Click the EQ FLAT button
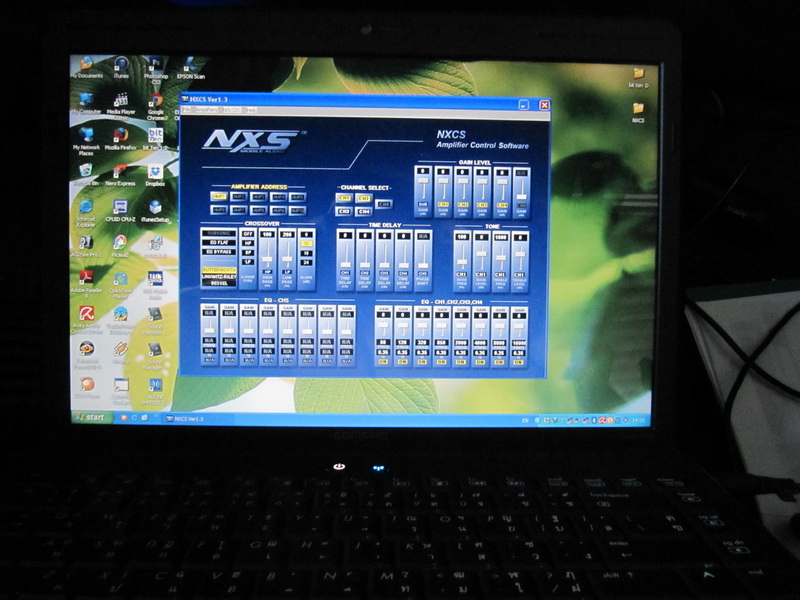The image size is (800, 600). coord(219,242)
